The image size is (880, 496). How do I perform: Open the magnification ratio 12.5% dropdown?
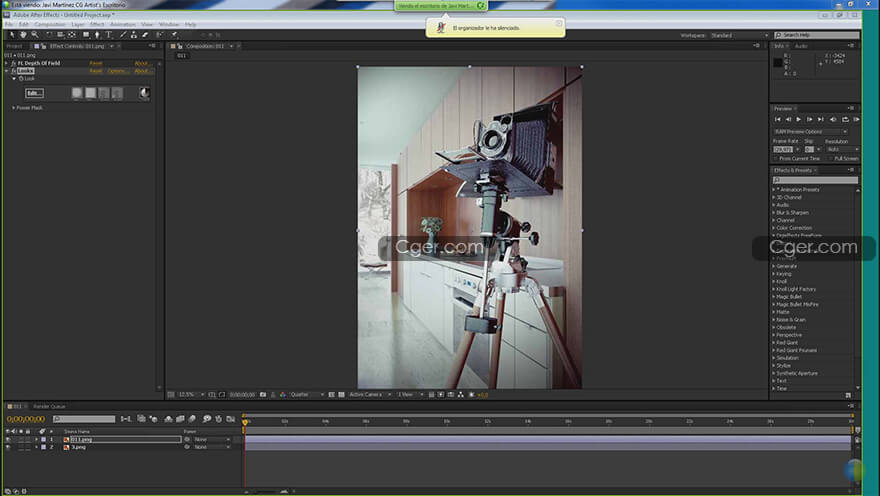pos(191,395)
